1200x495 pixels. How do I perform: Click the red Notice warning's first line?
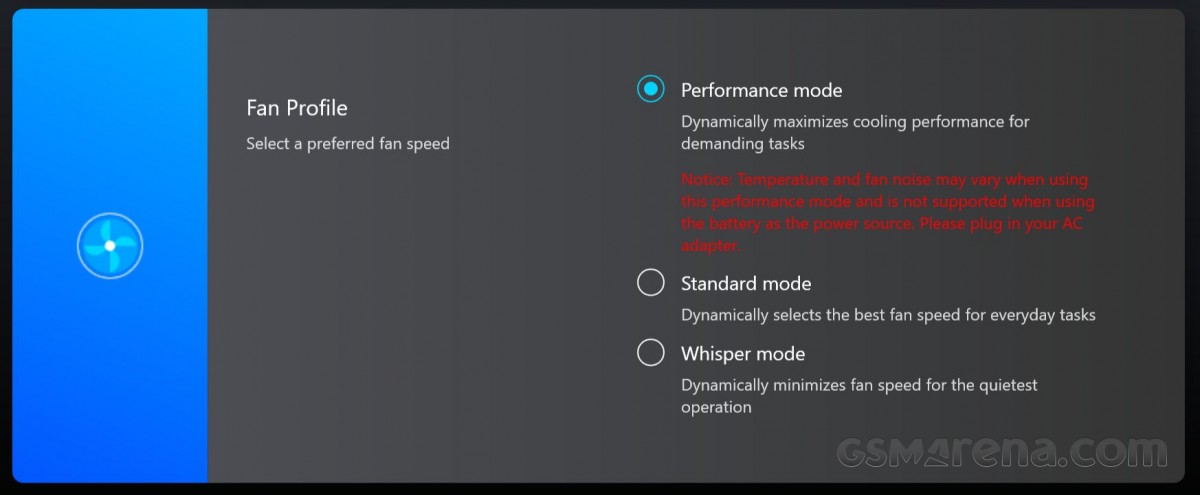(x=885, y=180)
